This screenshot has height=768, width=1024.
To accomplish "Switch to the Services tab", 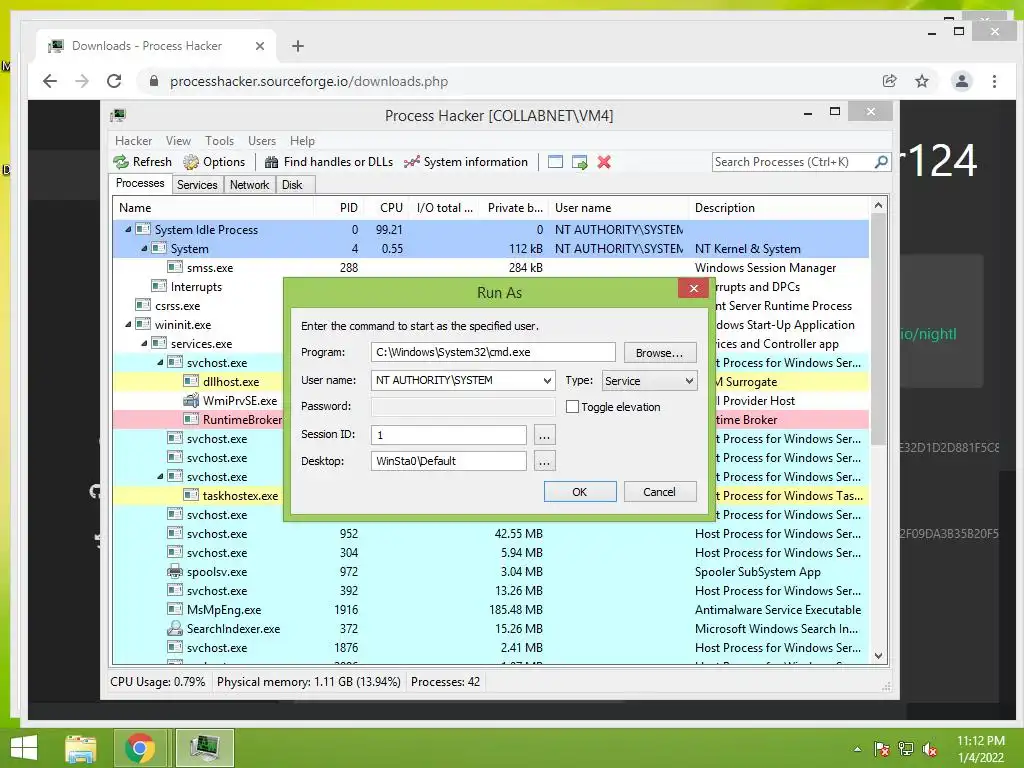I will click(x=197, y=185).
